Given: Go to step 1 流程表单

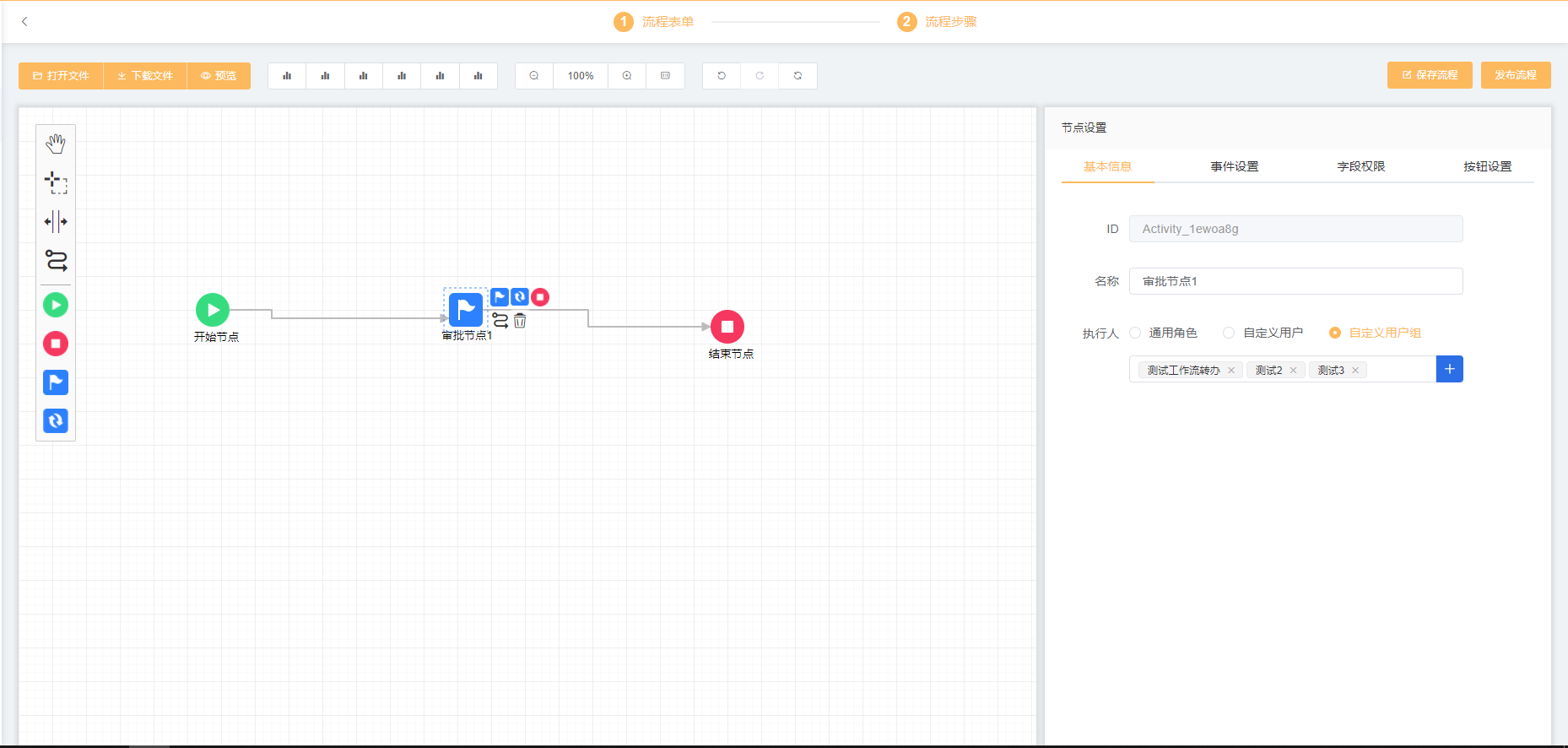Looking at the screenshot, I should coord(654,21).
